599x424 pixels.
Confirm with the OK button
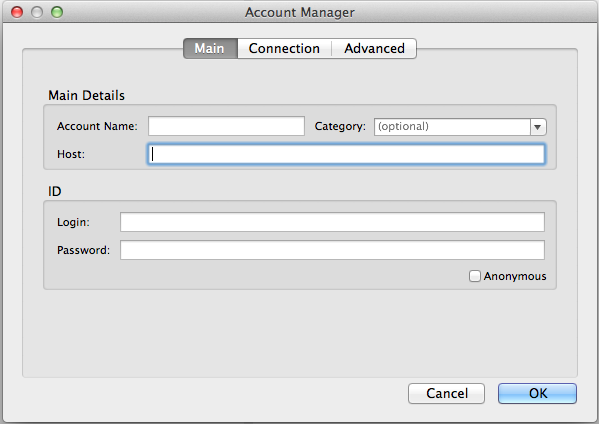point(537,393)
